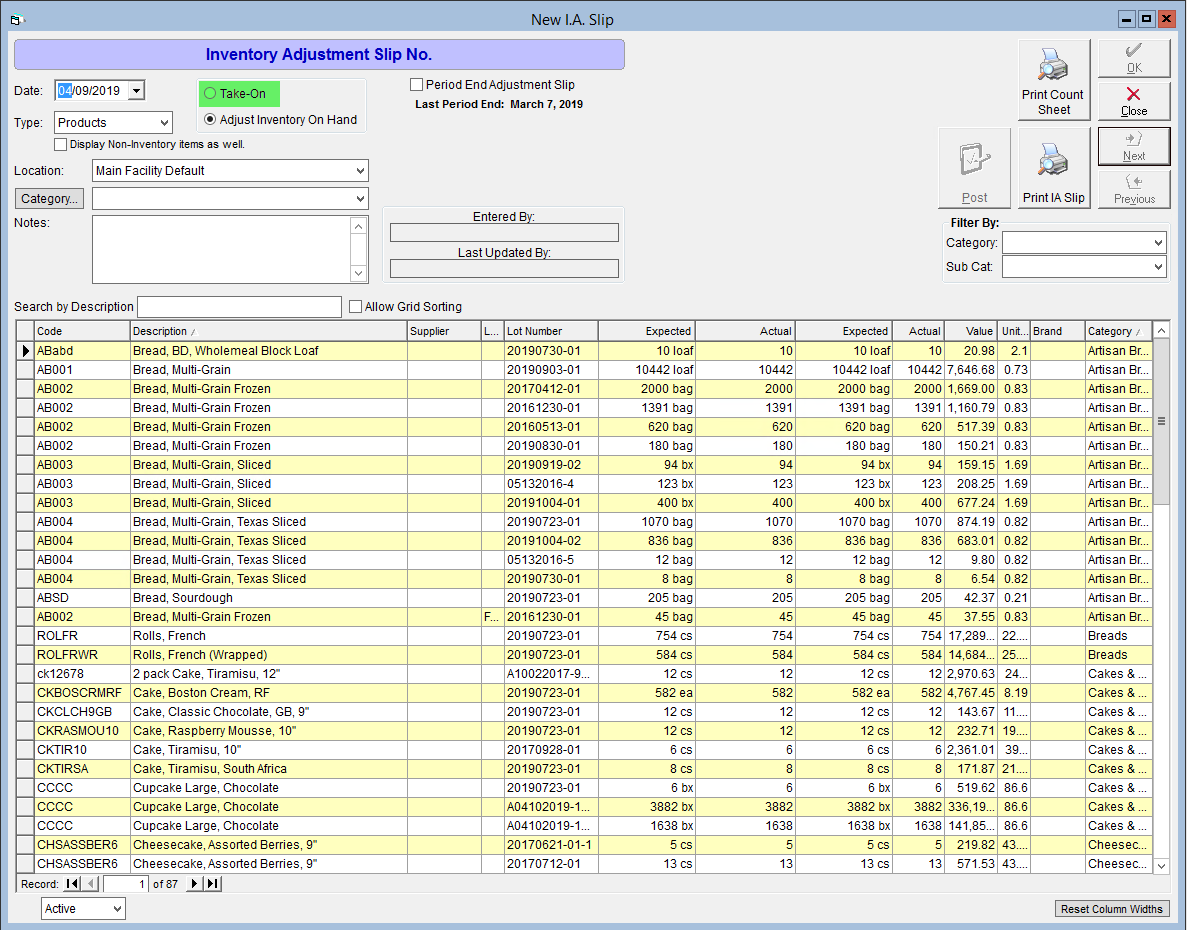Expand the Location dropdown
1187x930 pixels.
click(360, 171)
